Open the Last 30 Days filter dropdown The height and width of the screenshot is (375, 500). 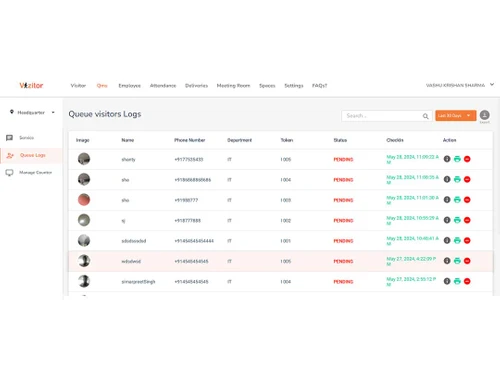(456, 115)
